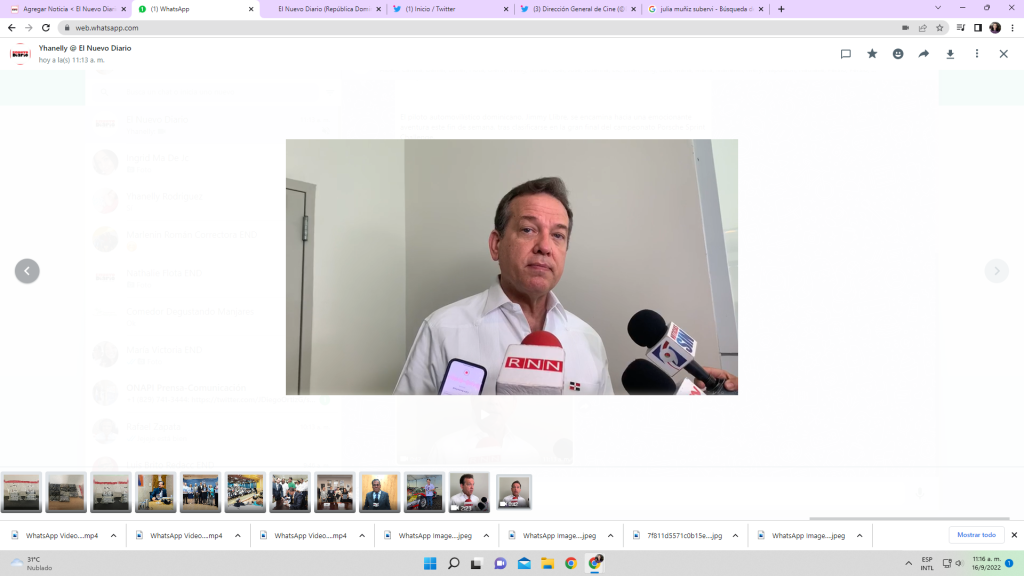Switch to the Agregar Noticia tab

coord(68,9)
